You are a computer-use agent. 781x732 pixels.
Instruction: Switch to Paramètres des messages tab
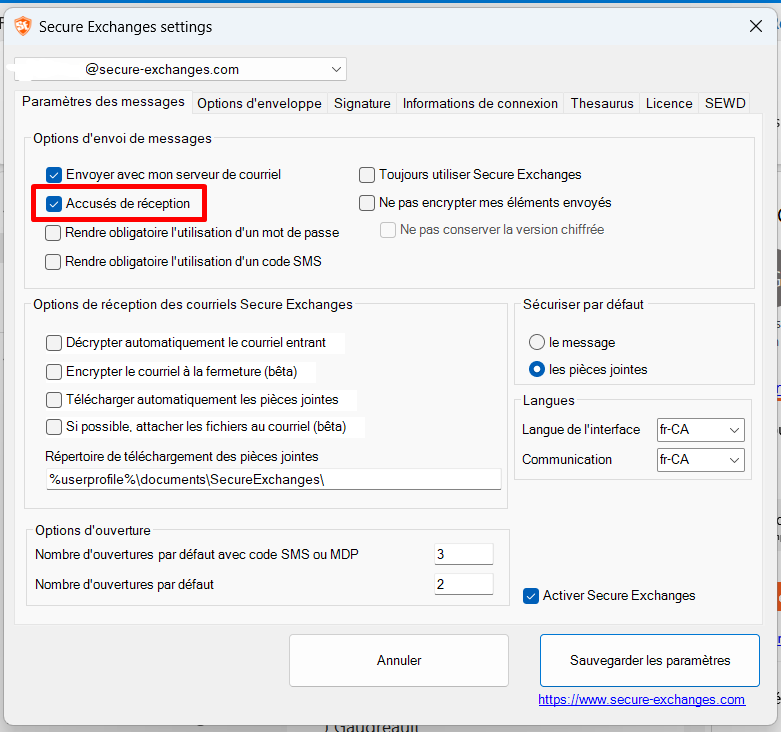pos(103,102)
